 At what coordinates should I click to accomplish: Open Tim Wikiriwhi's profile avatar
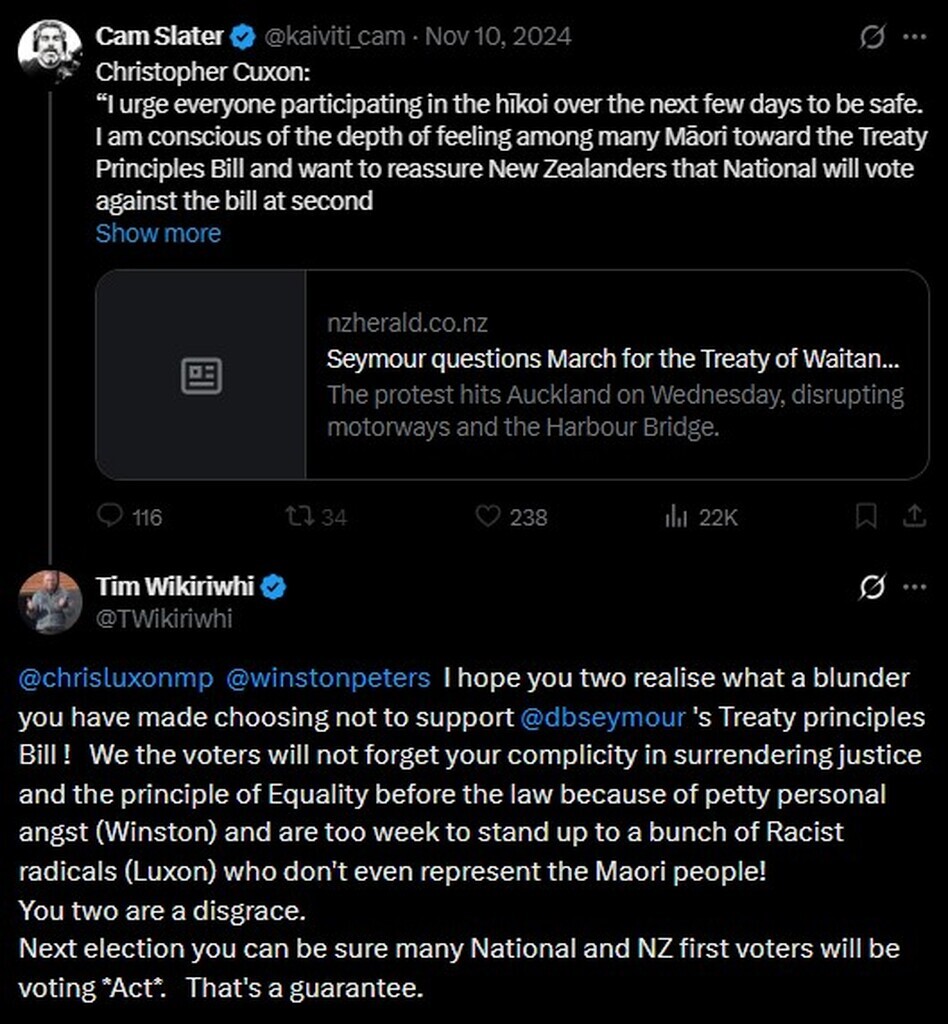[49, 602]
